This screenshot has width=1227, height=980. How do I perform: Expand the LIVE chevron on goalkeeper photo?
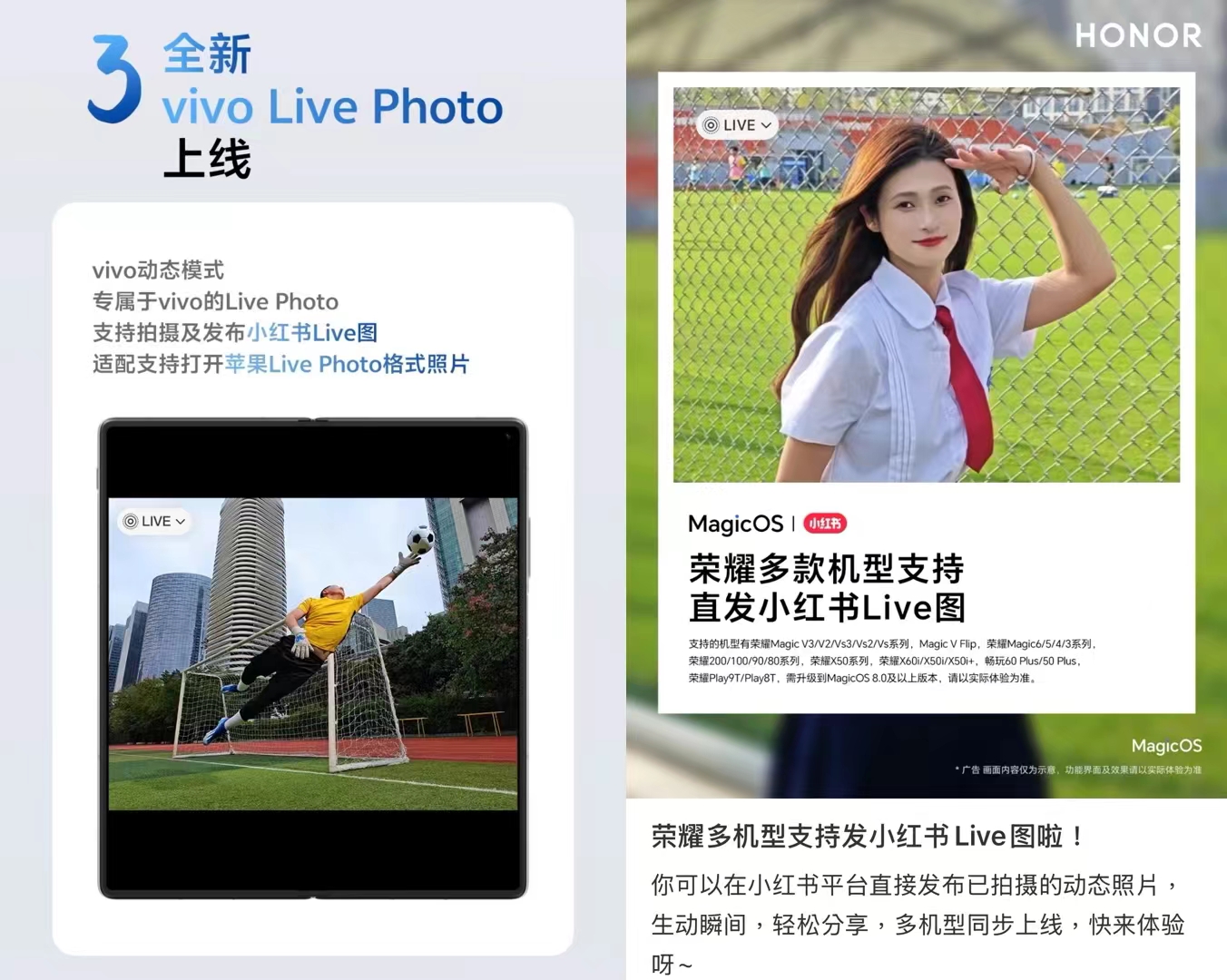(181, 522)
